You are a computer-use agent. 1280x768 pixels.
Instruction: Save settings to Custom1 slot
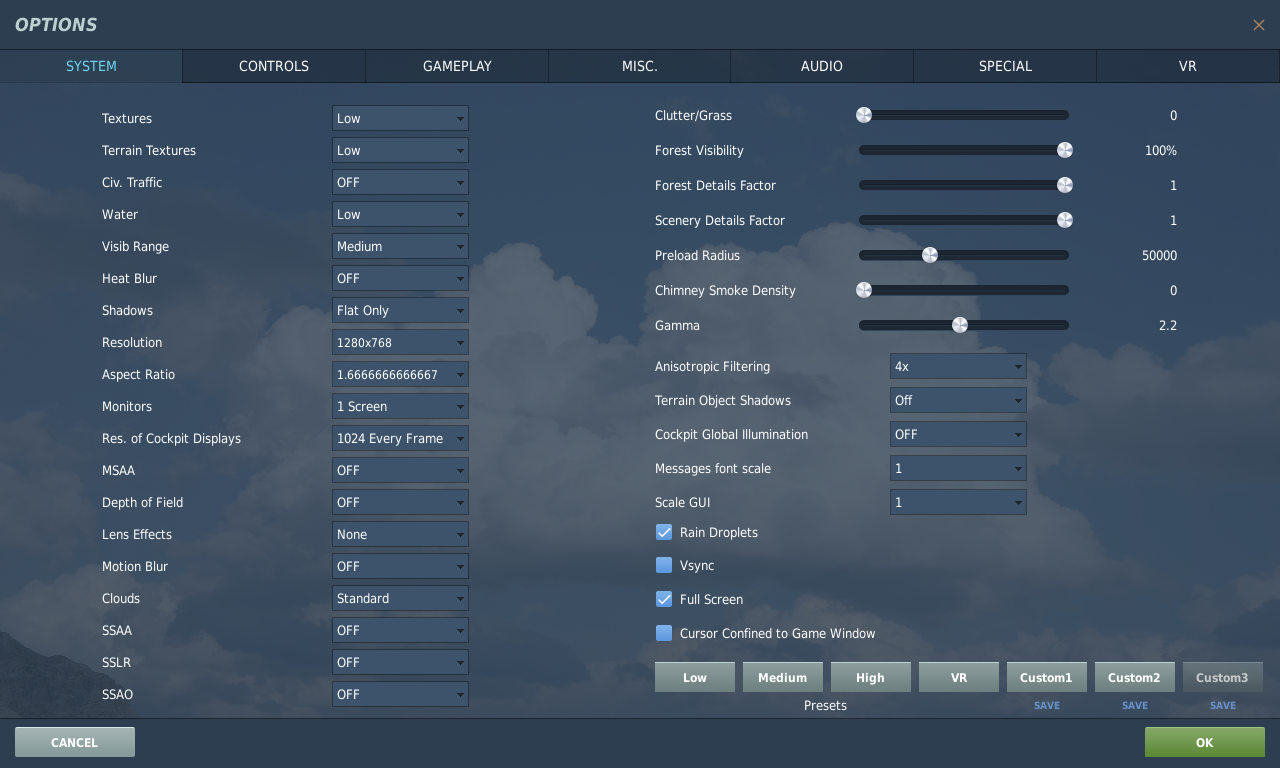[1047, 706]
